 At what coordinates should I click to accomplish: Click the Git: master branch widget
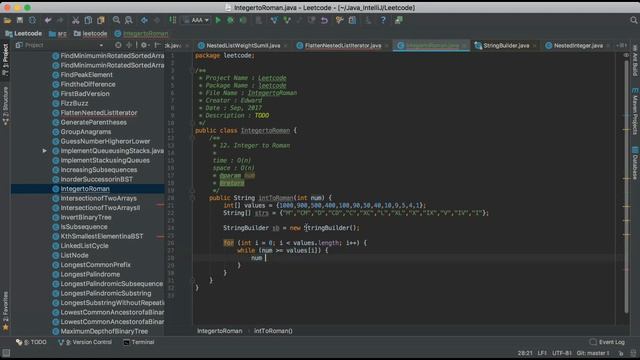pyautogui.click(x=593, y=353)
